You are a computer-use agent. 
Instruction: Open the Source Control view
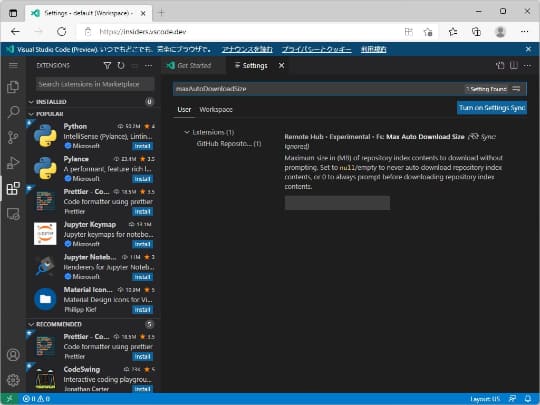click(x=13, y=137)
